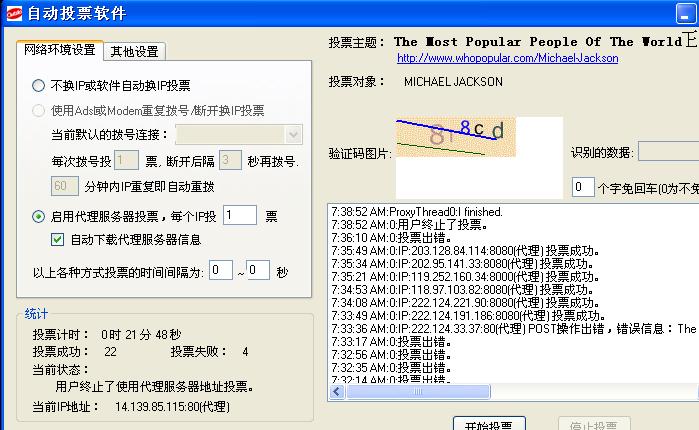Choose 使用Ads或Modem重复拨号 radio option
This screenshot has width=699, height=430.
click(x=39, y=111)
